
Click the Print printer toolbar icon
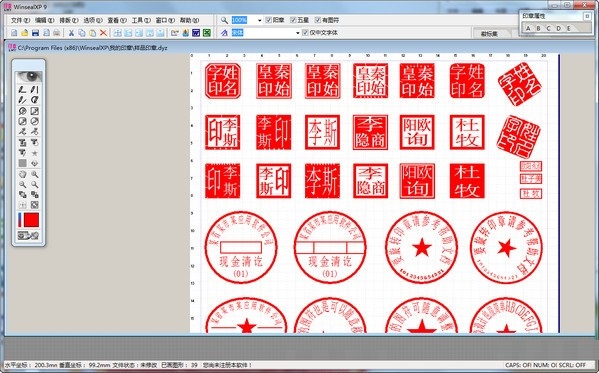(x=57, y=33)
